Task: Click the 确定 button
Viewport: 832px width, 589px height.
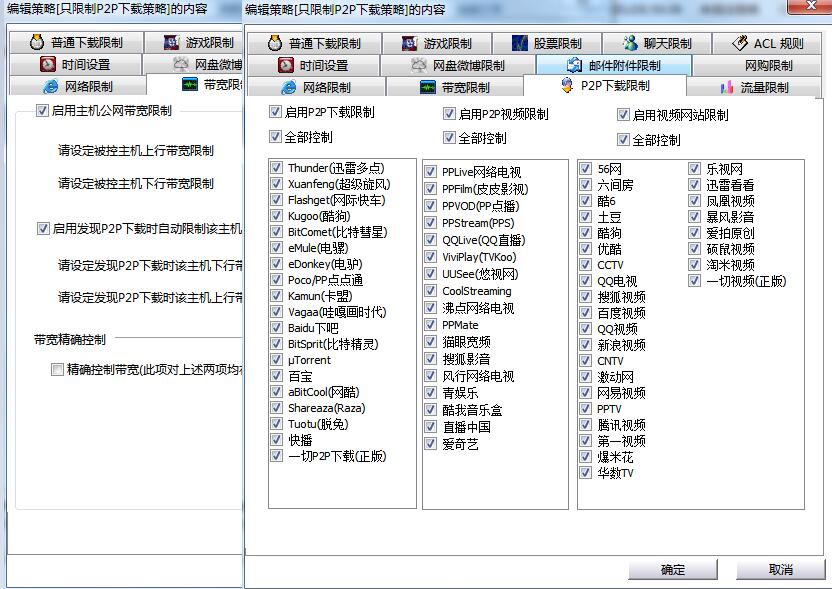Action: 673,570
